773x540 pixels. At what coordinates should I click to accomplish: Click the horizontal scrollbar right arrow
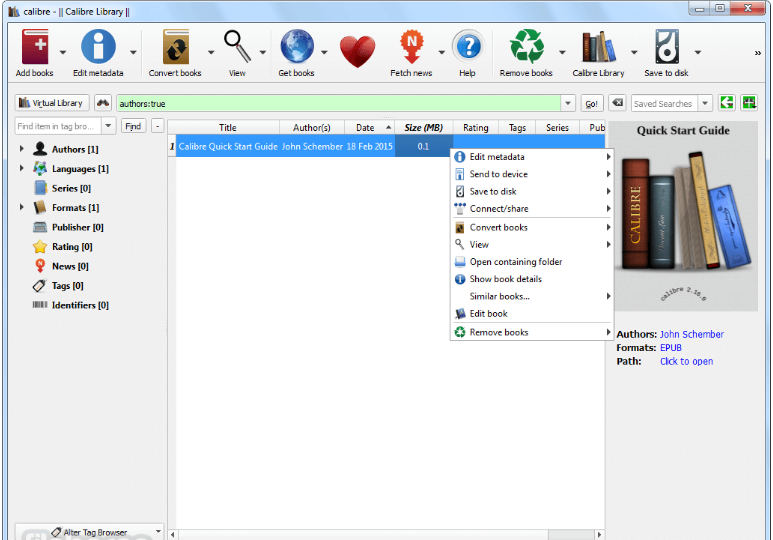pyautogui.click(x=599, y=535)
